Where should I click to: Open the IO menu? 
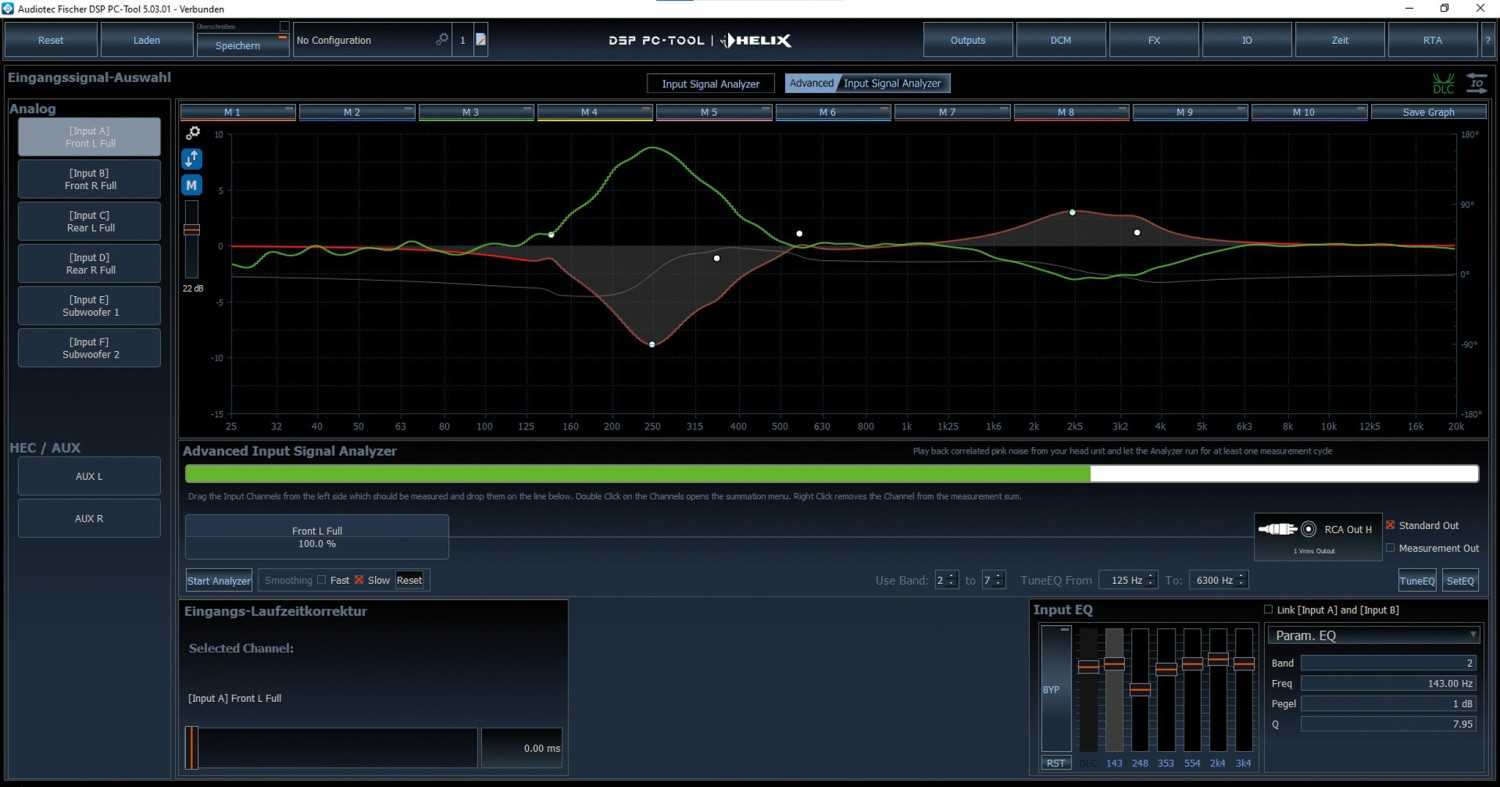(1247, 40)
